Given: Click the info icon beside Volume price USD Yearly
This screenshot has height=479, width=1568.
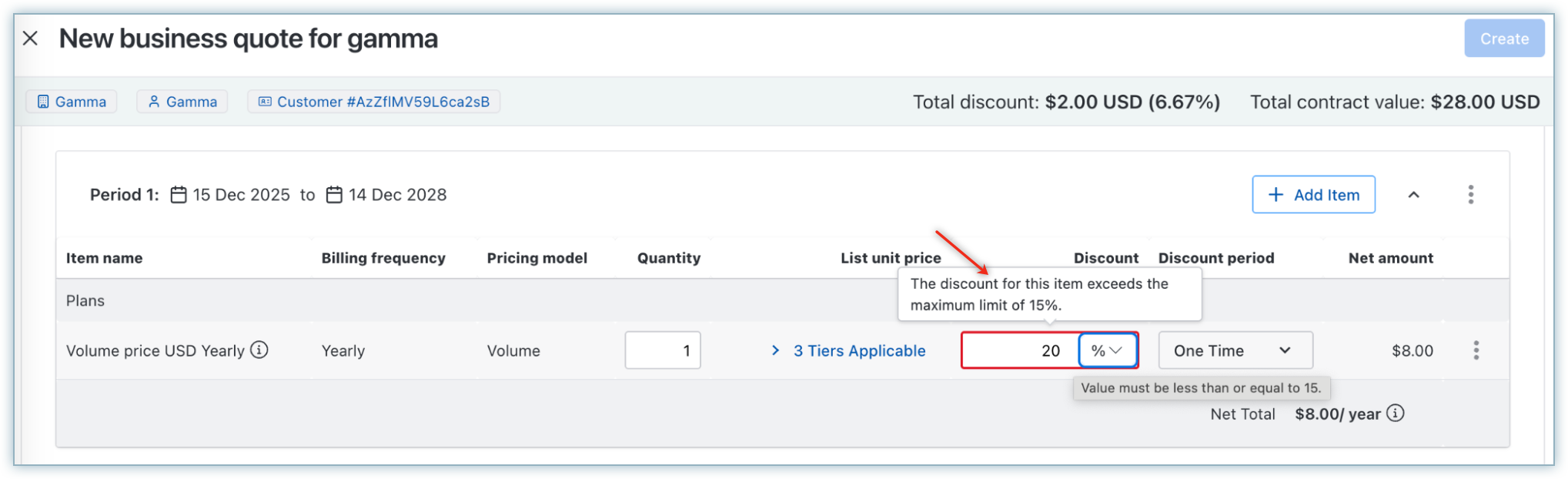Looking at the screenshot, I should point(260,350).
